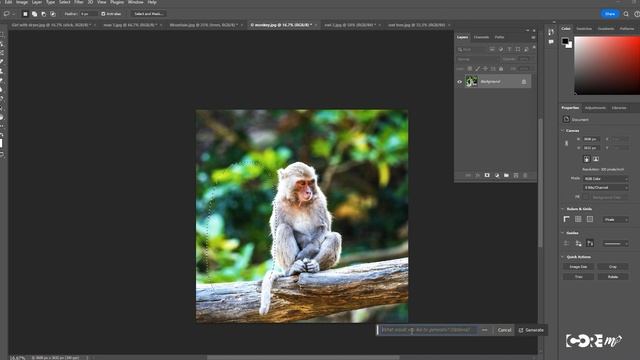Set canvas to portrait orientation
Image resolution: width=640 pixels, height=360 pixels.
coord(587,159)
